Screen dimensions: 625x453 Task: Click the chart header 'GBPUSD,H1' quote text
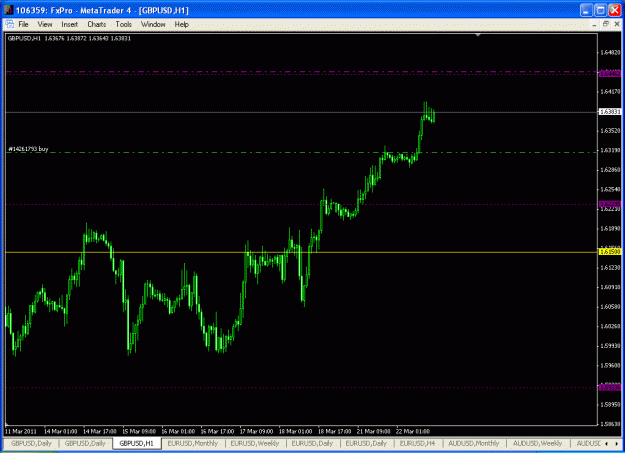69,38
